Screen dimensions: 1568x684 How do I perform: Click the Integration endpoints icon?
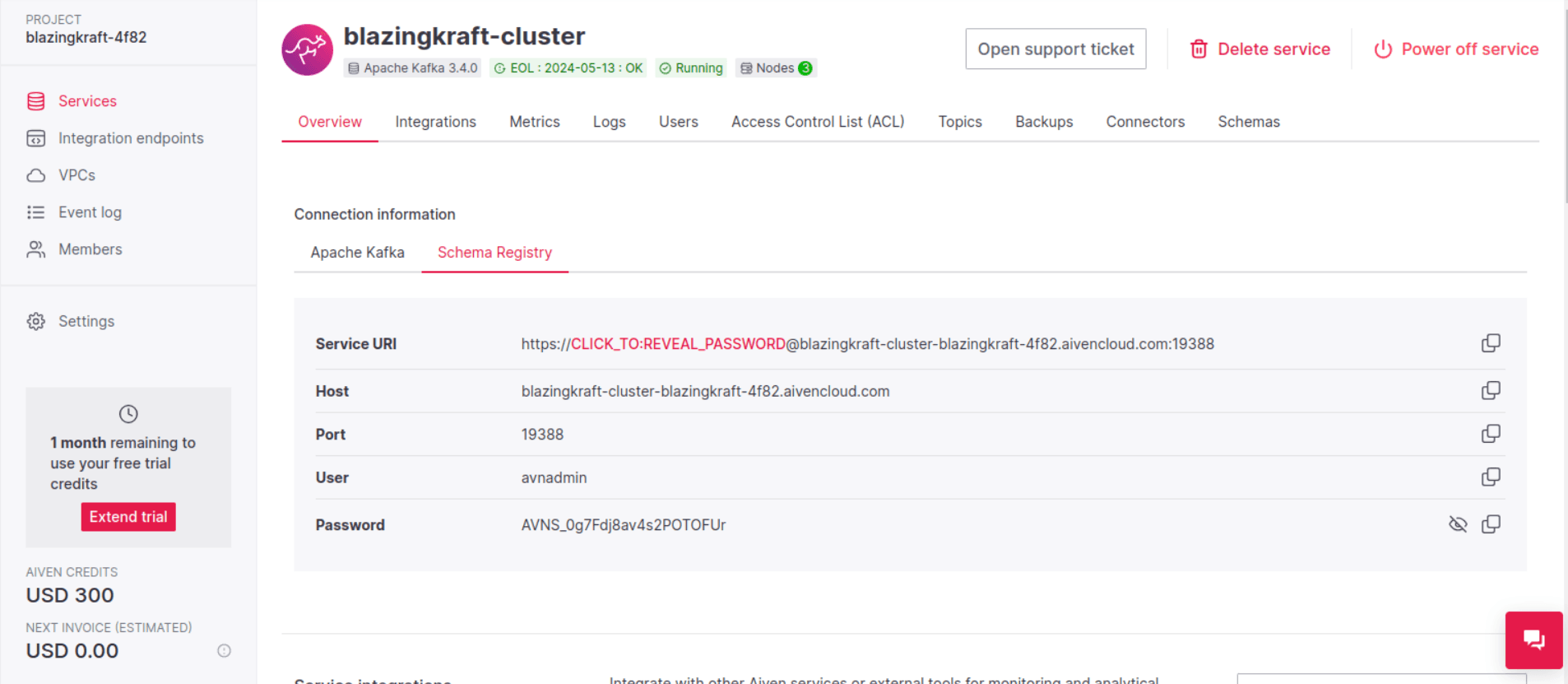tap(36, 138)
